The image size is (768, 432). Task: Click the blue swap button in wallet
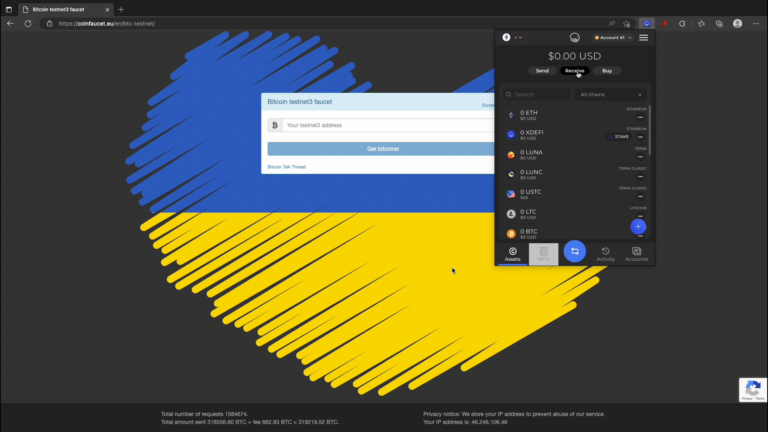(x=574, y=251)
